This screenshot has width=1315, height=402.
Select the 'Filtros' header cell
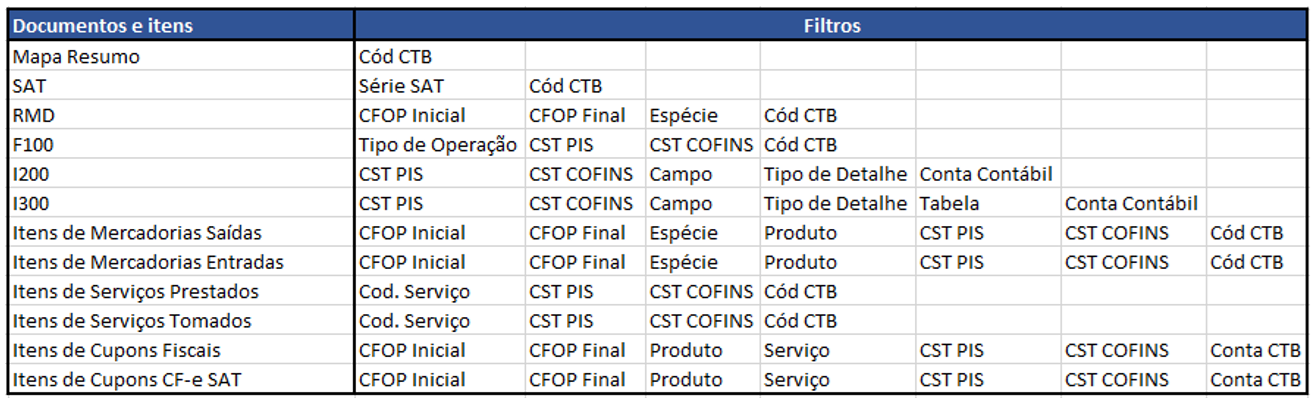click(x=832, y=26)
